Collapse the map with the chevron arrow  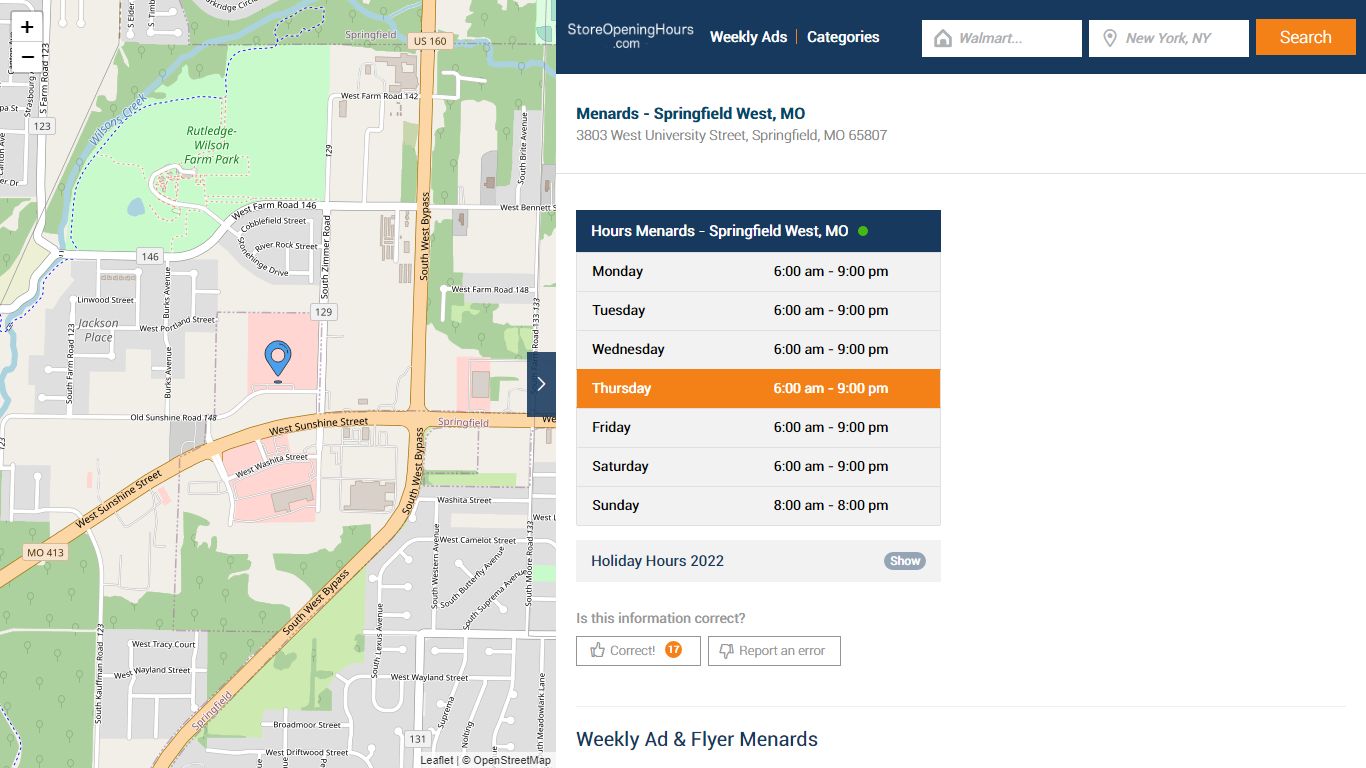click(541, 384)
